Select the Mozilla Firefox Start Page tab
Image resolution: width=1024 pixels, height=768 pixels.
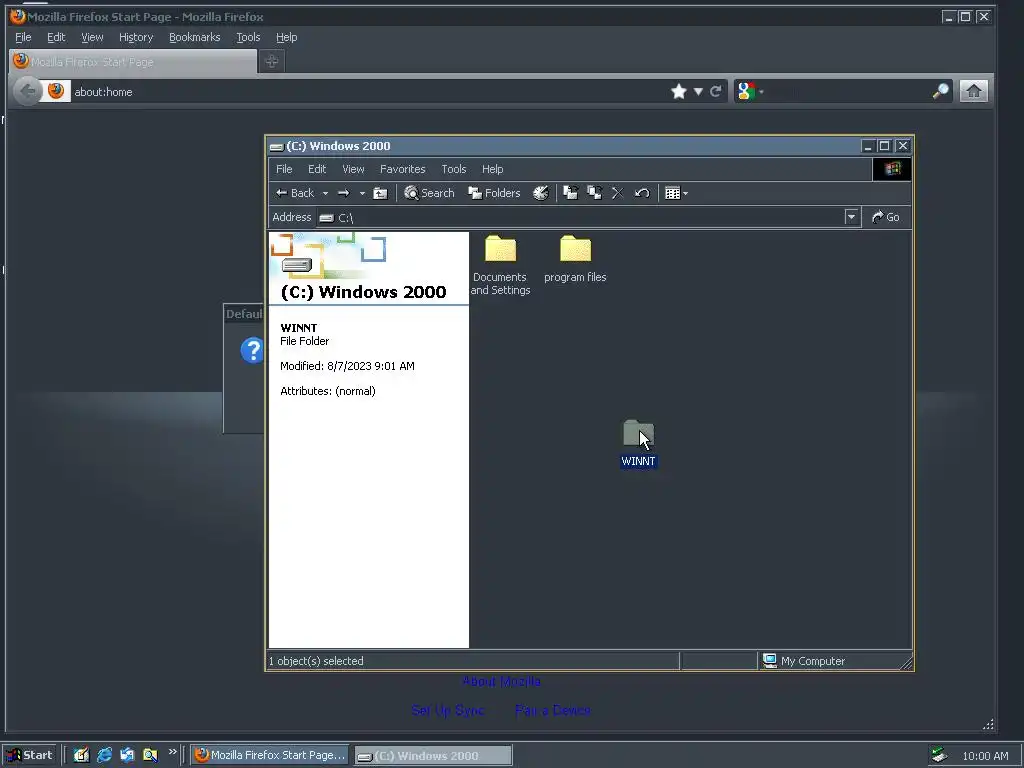pyautogui.click(x=133, y=62)
